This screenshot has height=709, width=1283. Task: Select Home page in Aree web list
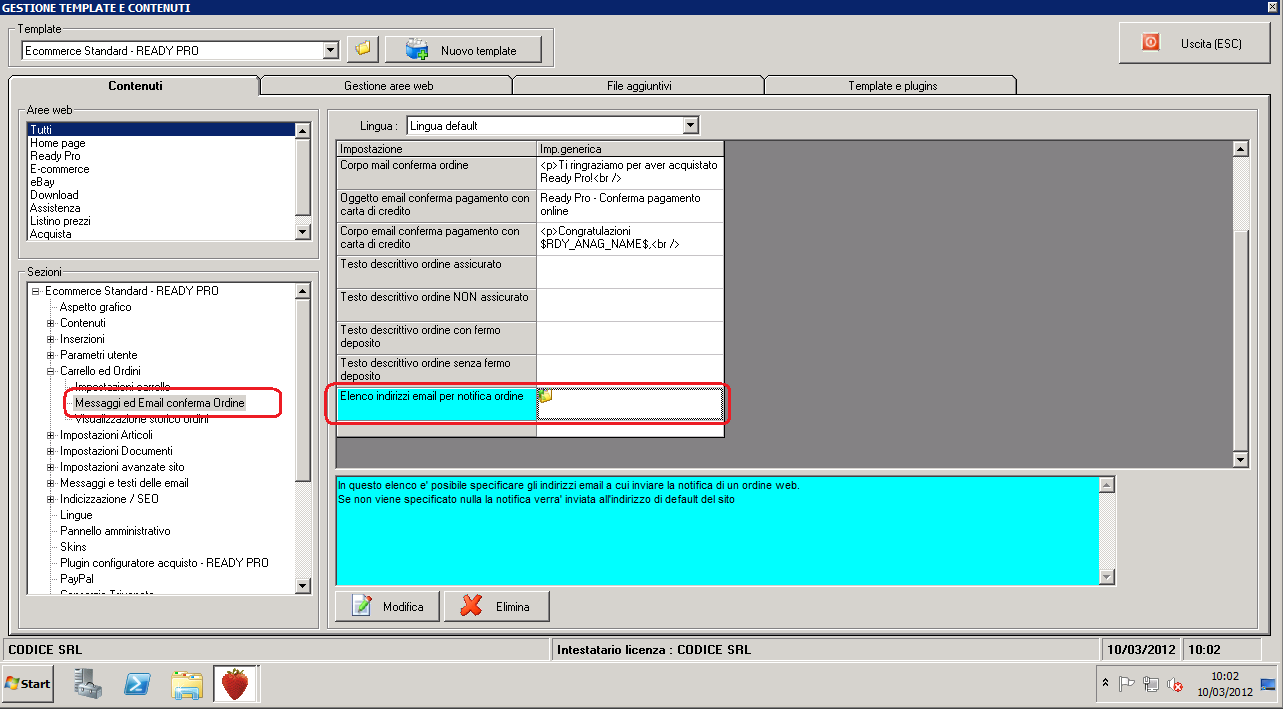(161, 143)
